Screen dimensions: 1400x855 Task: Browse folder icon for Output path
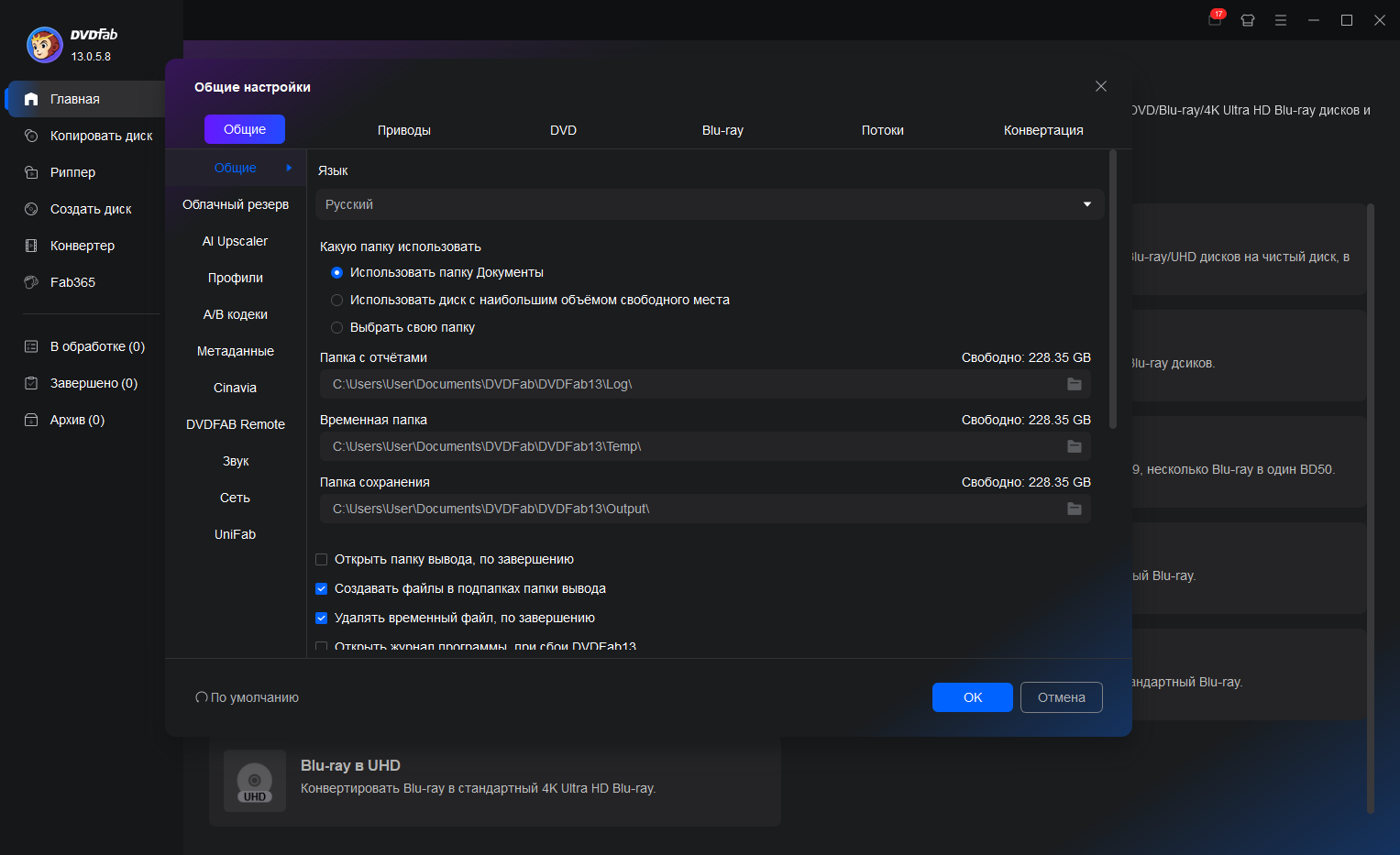tap(1074, 509)
